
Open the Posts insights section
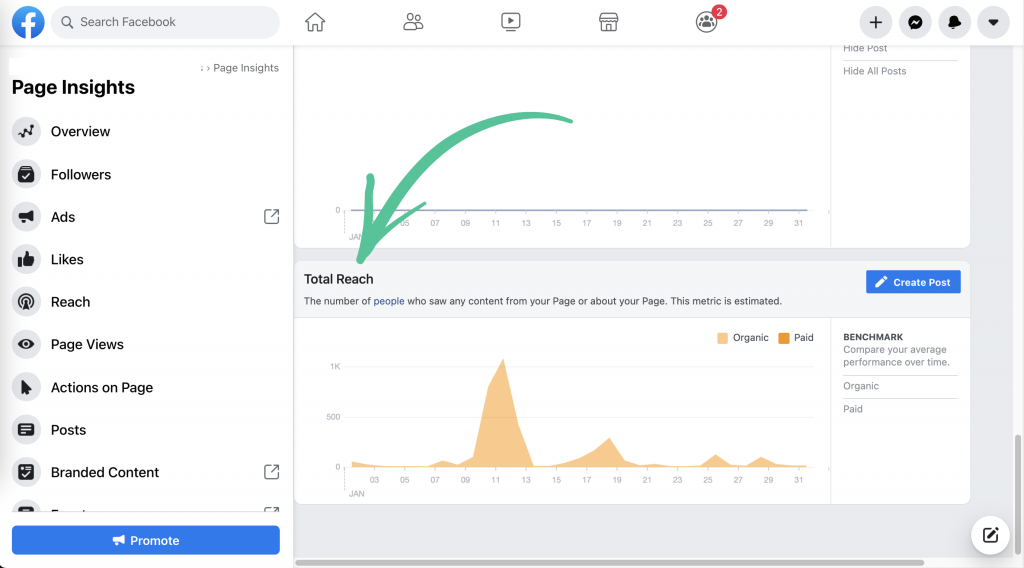(x=146, y=430)
